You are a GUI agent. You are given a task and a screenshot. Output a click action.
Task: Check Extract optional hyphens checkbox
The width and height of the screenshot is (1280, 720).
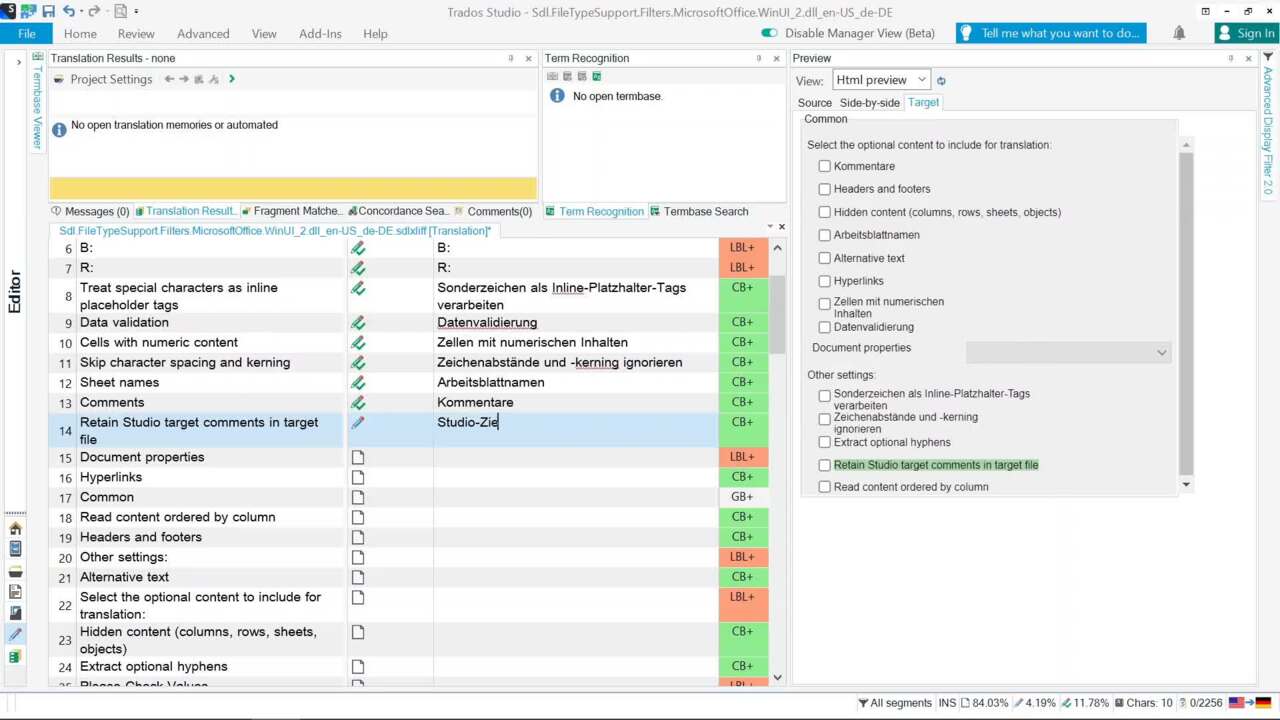[x=824, y=442]
